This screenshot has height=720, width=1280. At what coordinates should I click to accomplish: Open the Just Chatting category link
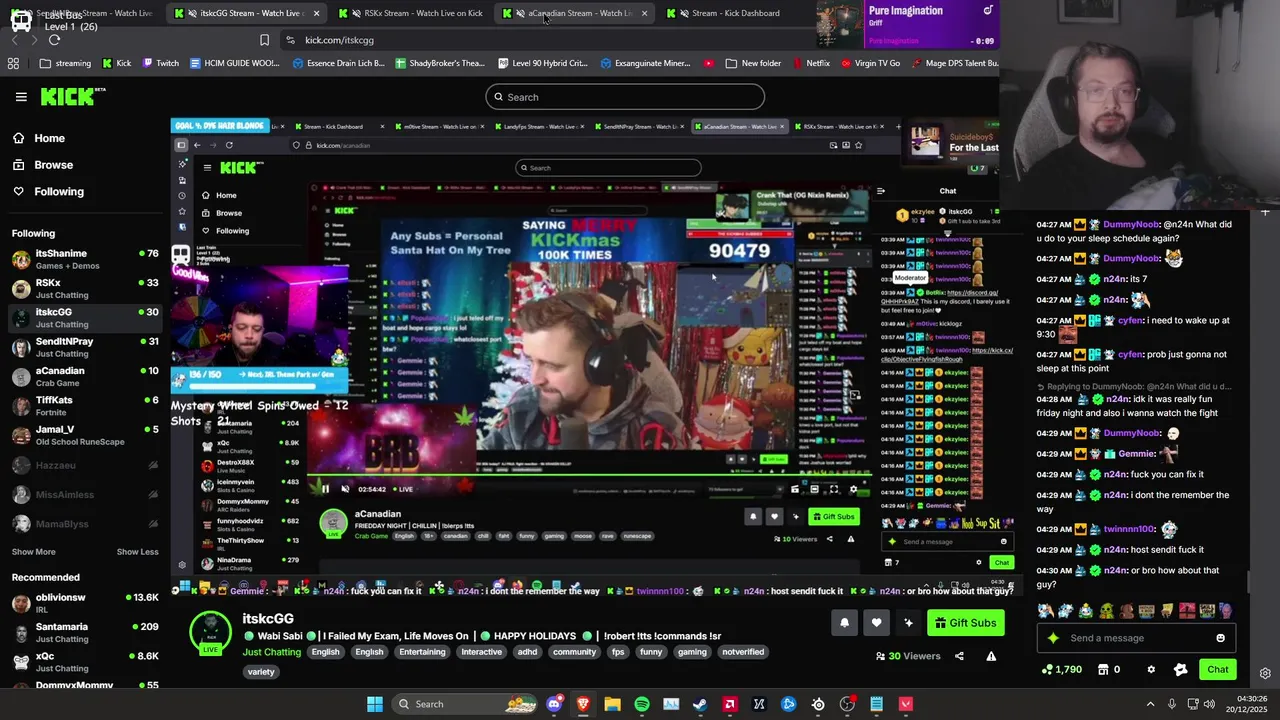coord(271,652)
